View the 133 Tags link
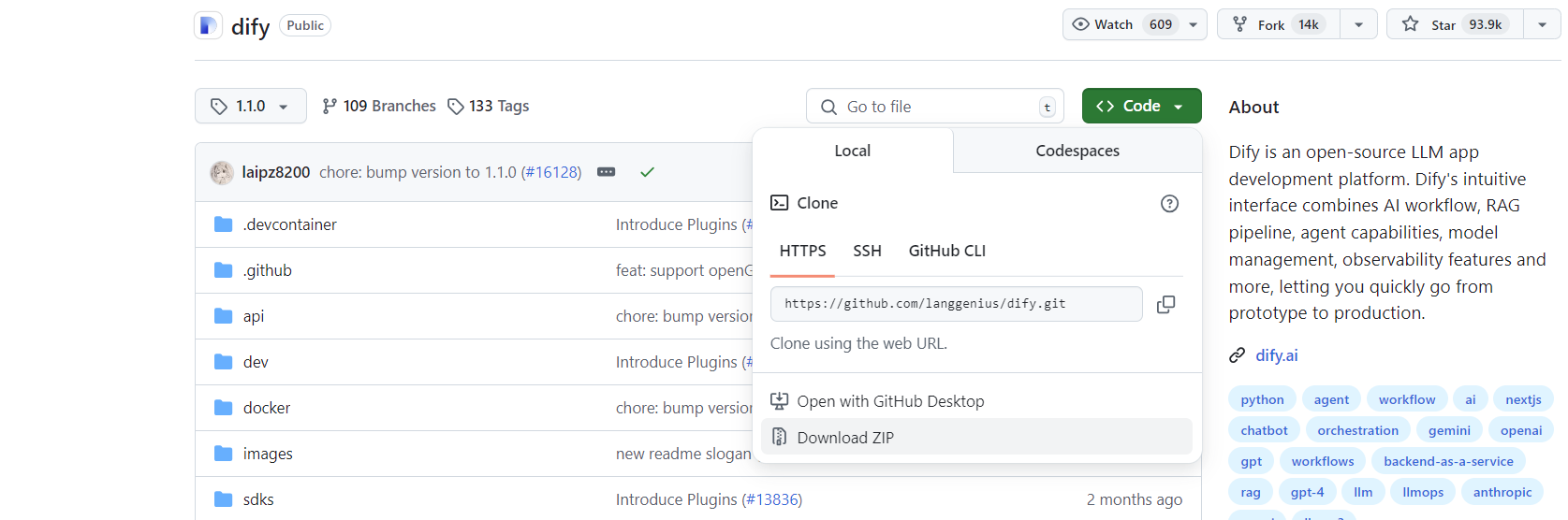This screenshot has height=520, width=1568. (489, 106)
